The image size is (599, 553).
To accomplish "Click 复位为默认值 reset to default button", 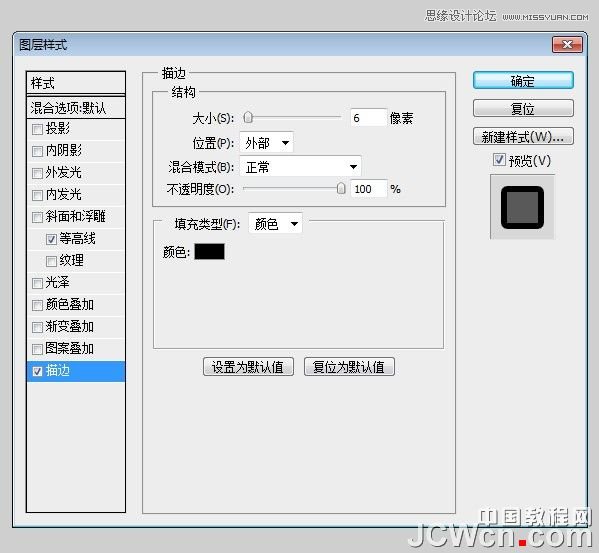I will pos(349,367).
